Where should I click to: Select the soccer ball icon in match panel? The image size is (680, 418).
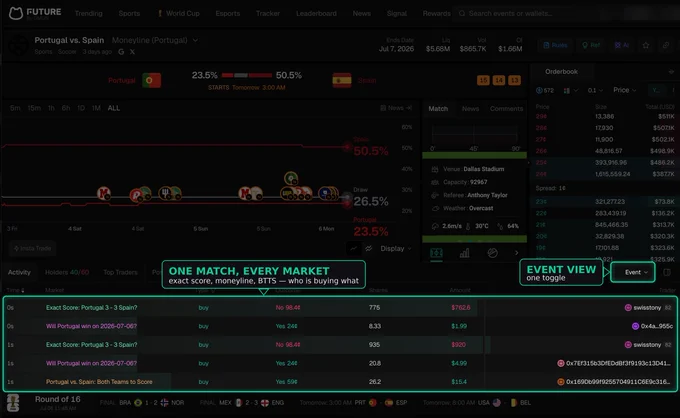pos(492,253)
